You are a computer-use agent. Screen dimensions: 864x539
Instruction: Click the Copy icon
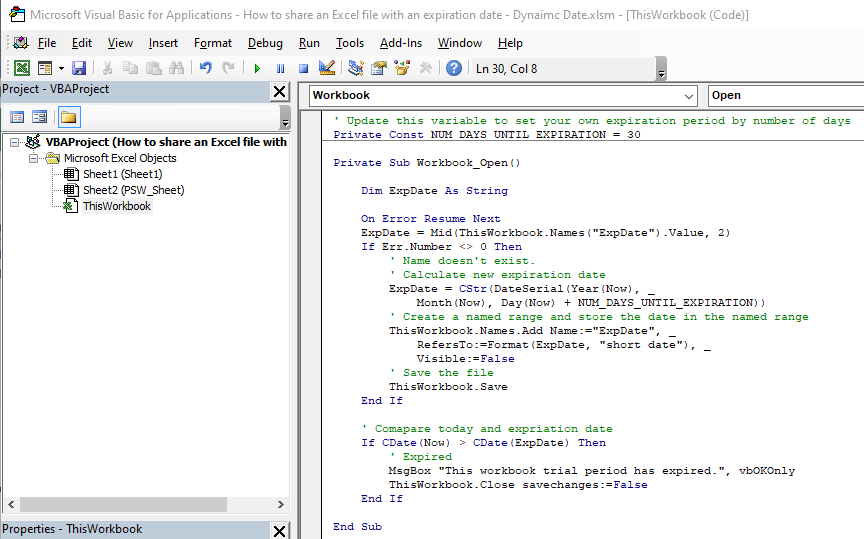tap(130, 68)
